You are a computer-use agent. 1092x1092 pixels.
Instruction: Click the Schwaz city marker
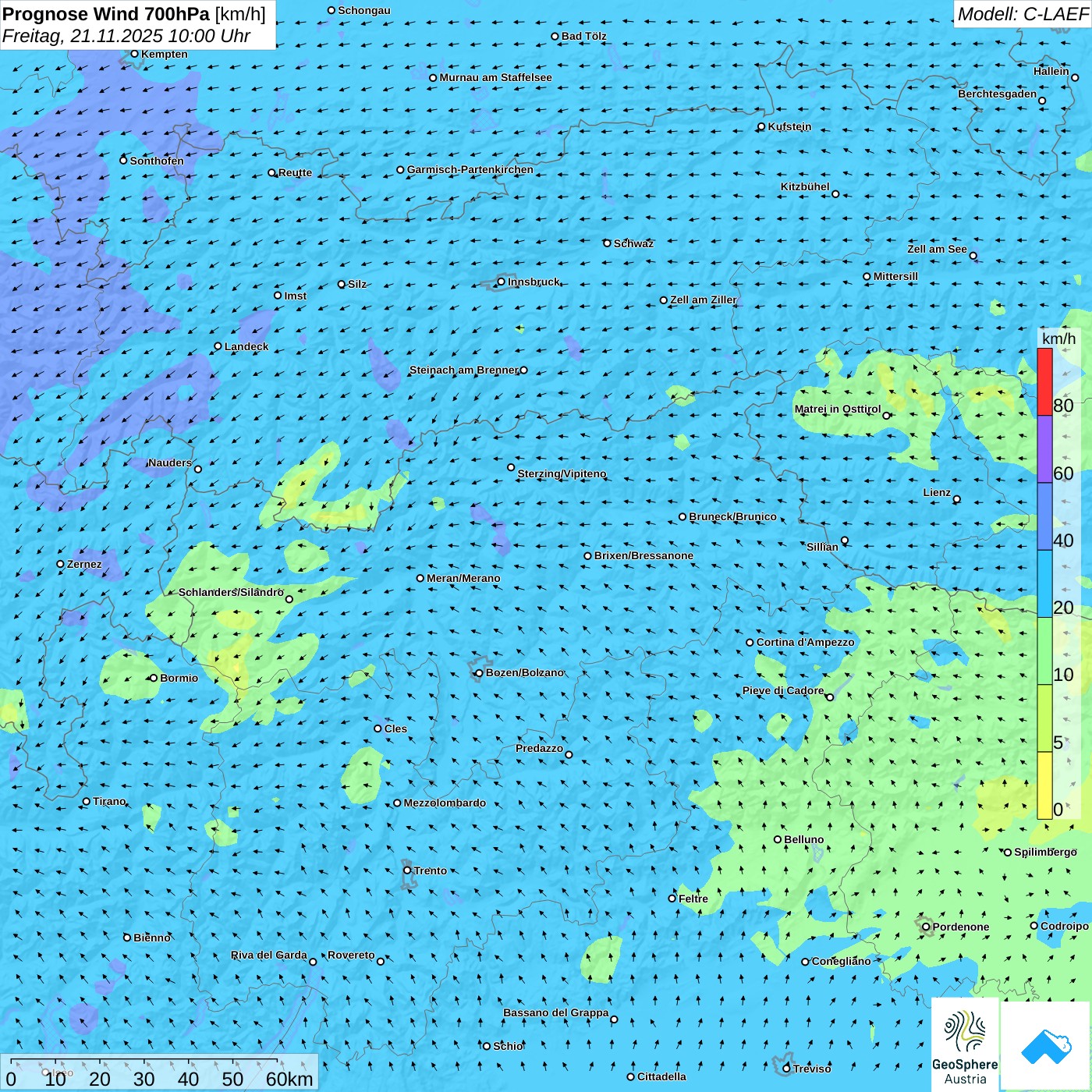click(607, 243)
